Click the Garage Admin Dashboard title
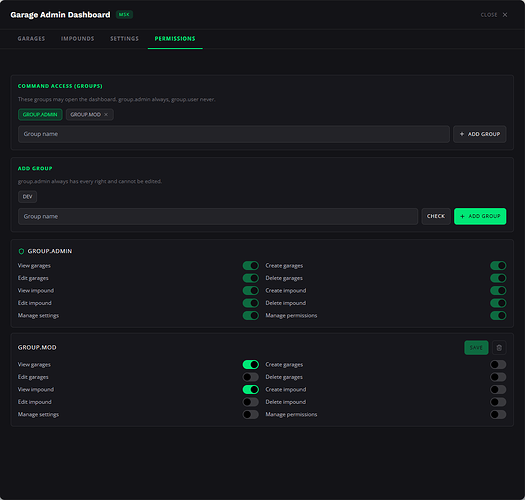 pyautogui.click(x=60, y=15)
